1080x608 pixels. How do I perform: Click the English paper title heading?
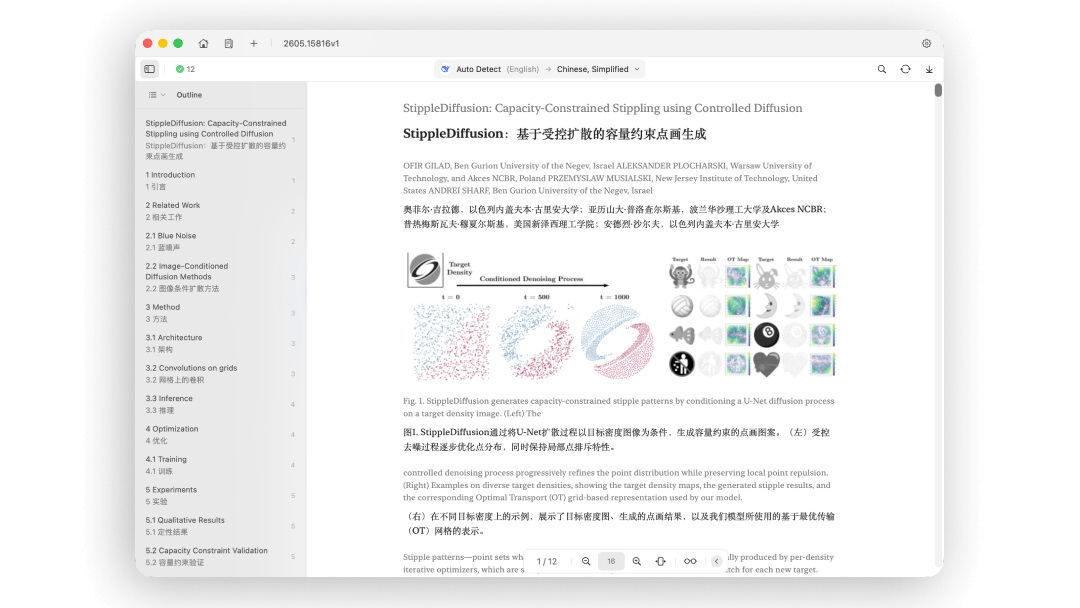pos(603,108)
